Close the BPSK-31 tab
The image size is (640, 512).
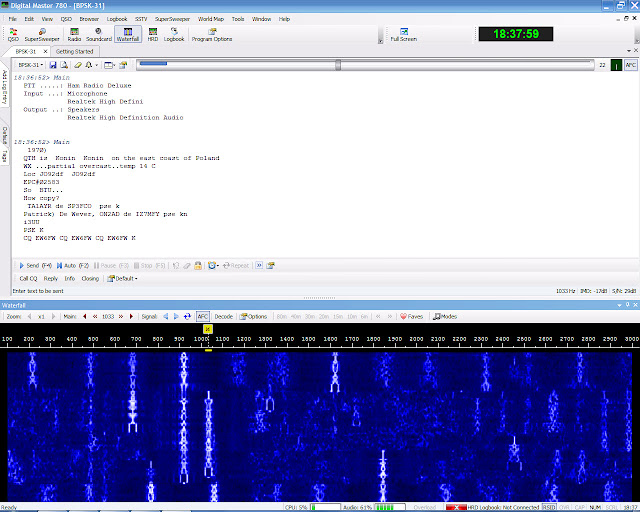(45, 51)
